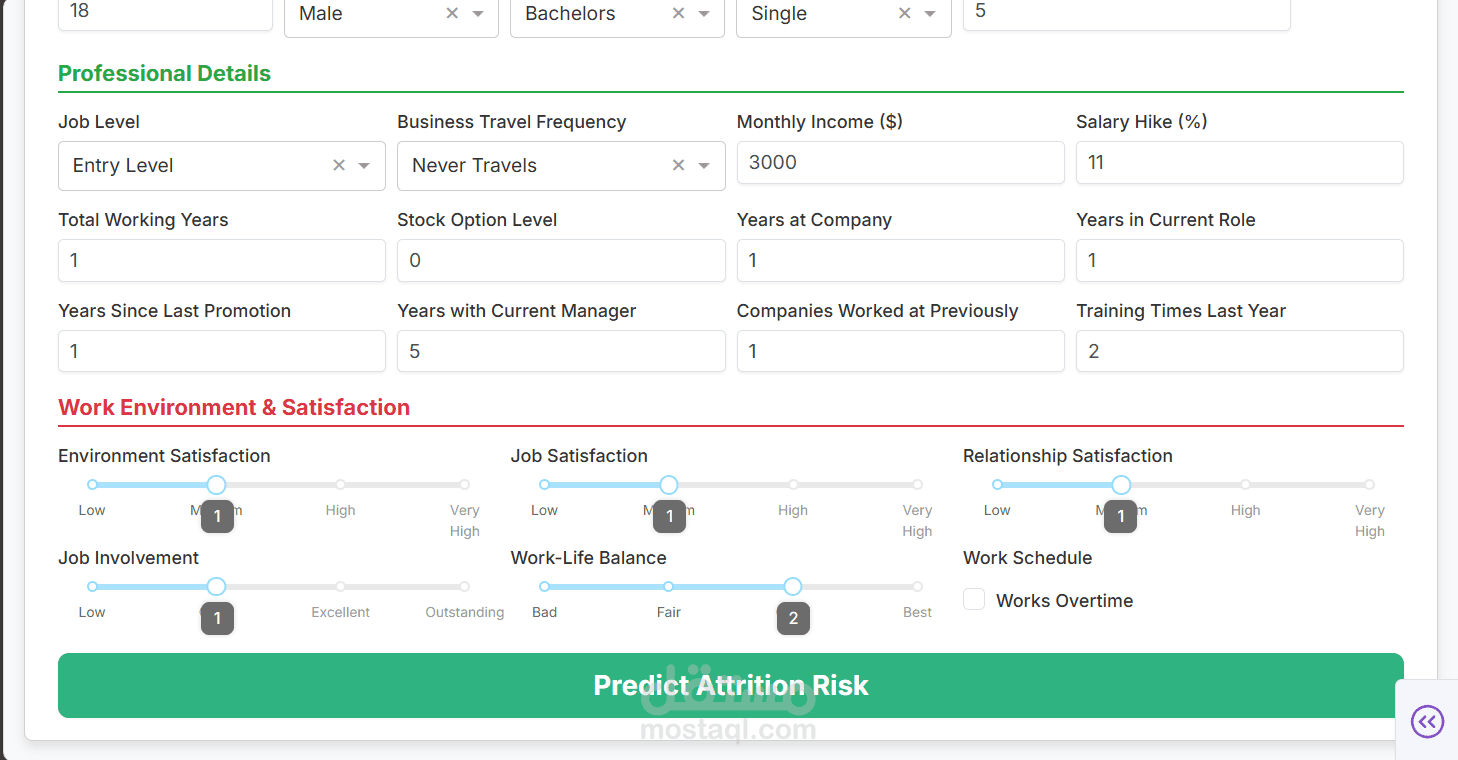
Task: Clear the Bachelors education selection
Action: pos(678,14)
